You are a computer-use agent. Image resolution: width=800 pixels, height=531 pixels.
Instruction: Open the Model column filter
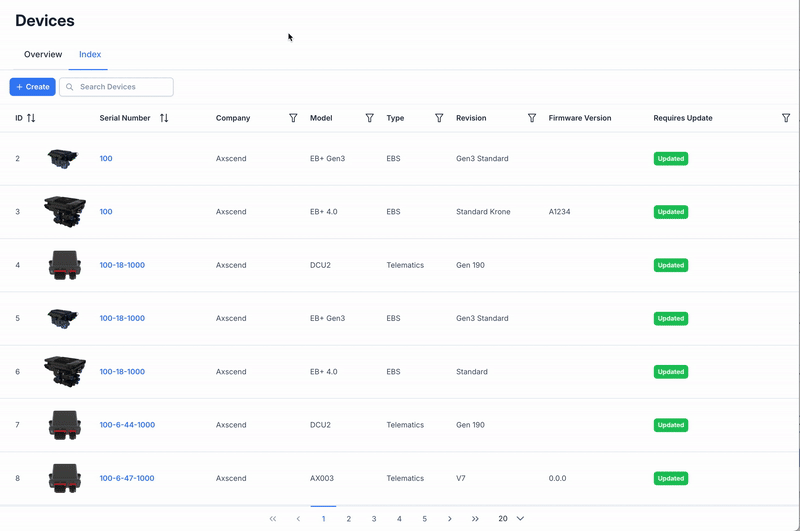coord(369,118)
